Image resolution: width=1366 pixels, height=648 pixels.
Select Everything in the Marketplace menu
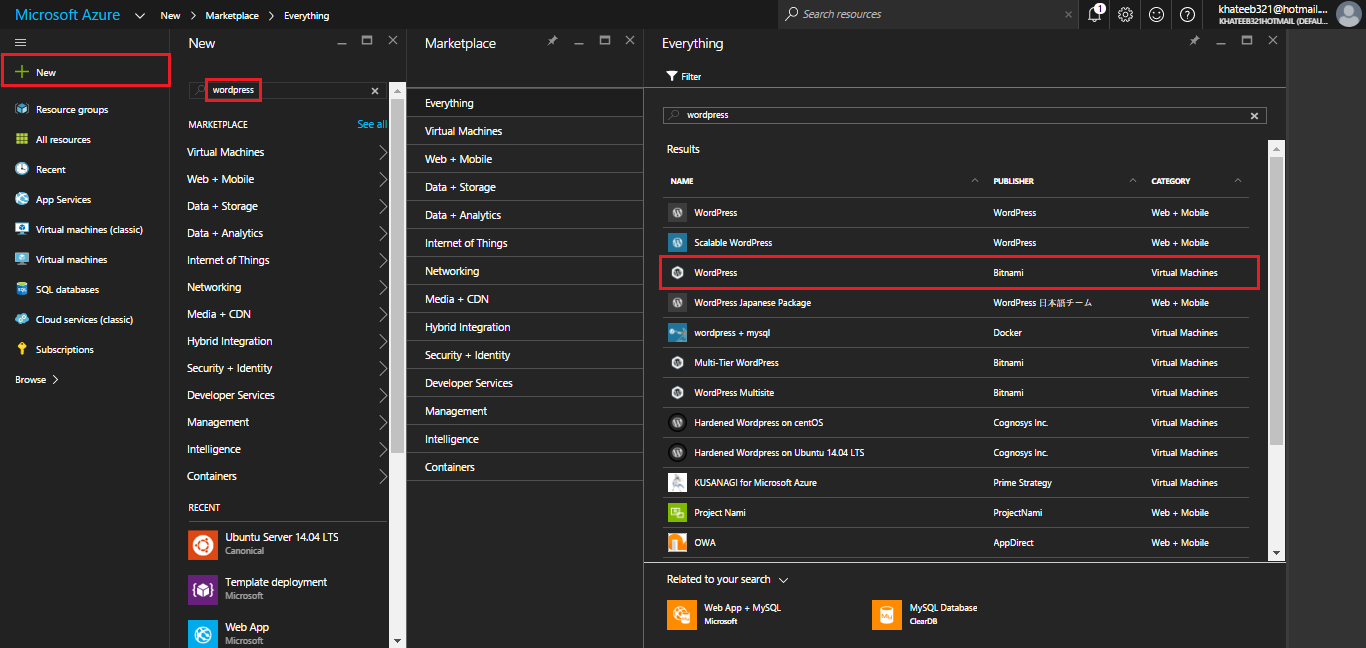click(525, 103)
